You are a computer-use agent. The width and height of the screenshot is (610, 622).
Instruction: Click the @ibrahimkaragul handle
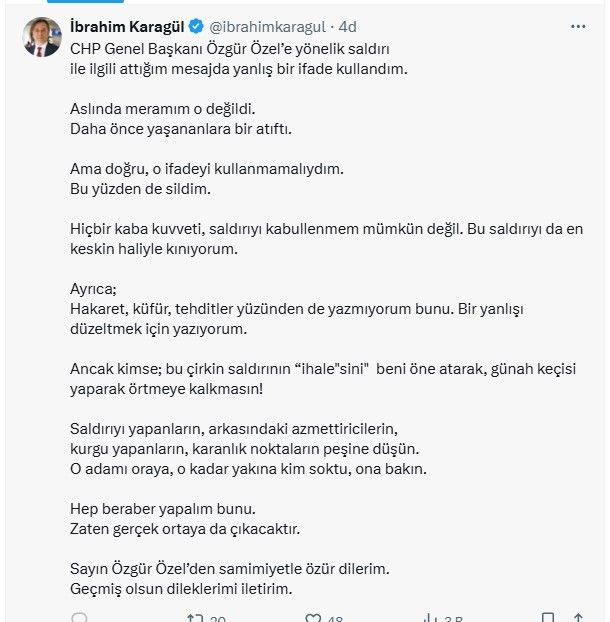268,27
